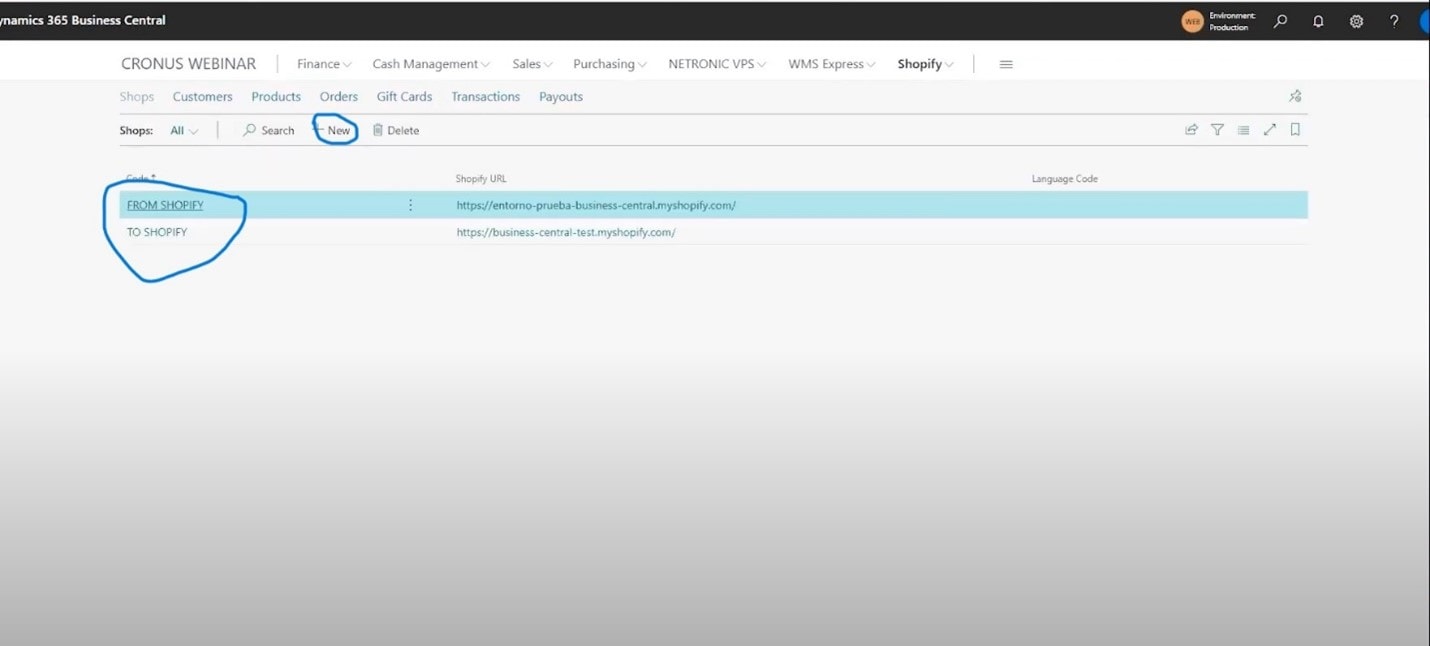The width and height of the screenshot is (1430, 646).
Task: Click the expand page arrows icon
Action: pos(1269,129)
